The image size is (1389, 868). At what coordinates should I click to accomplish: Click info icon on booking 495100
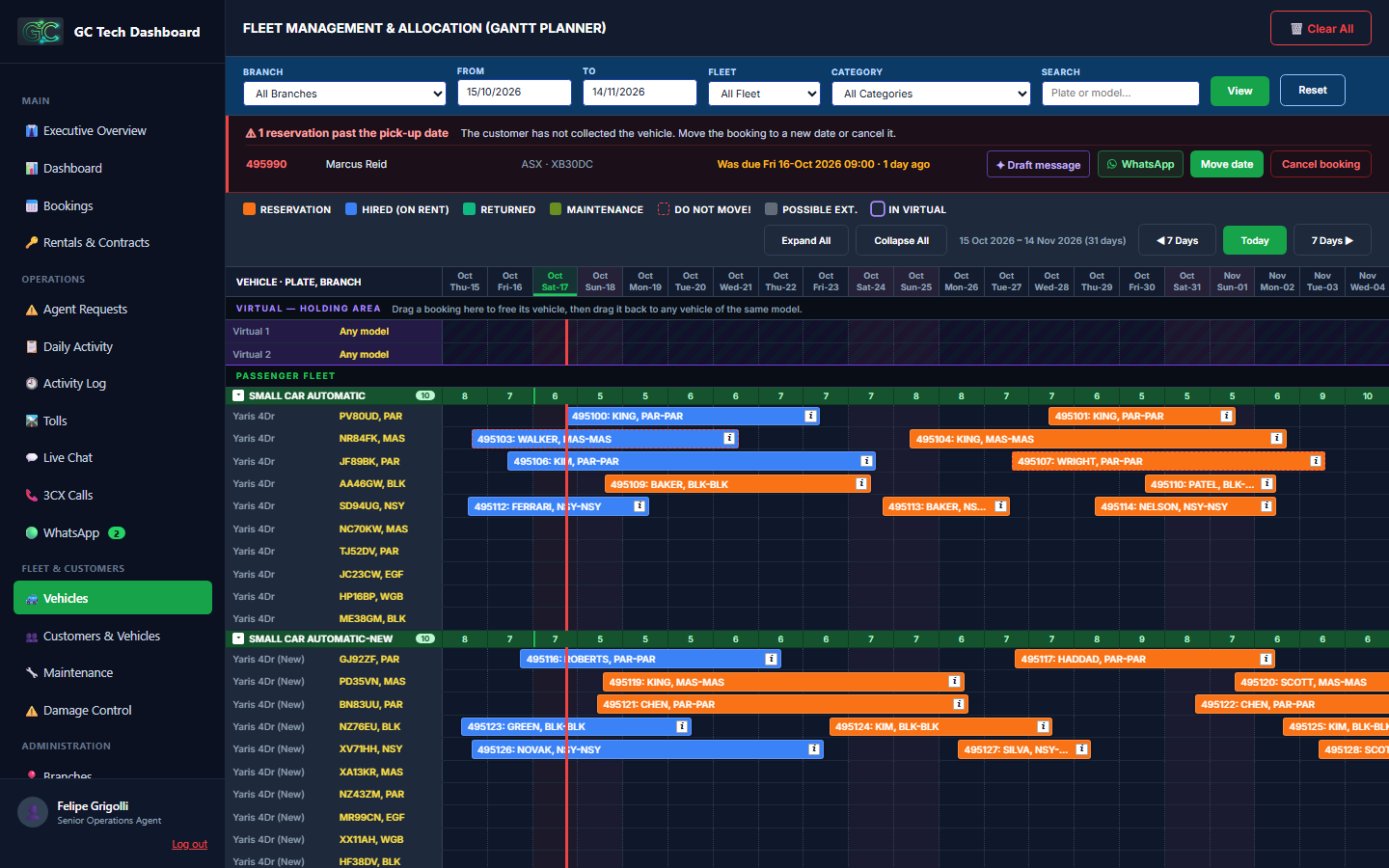[x=810, y=417]
